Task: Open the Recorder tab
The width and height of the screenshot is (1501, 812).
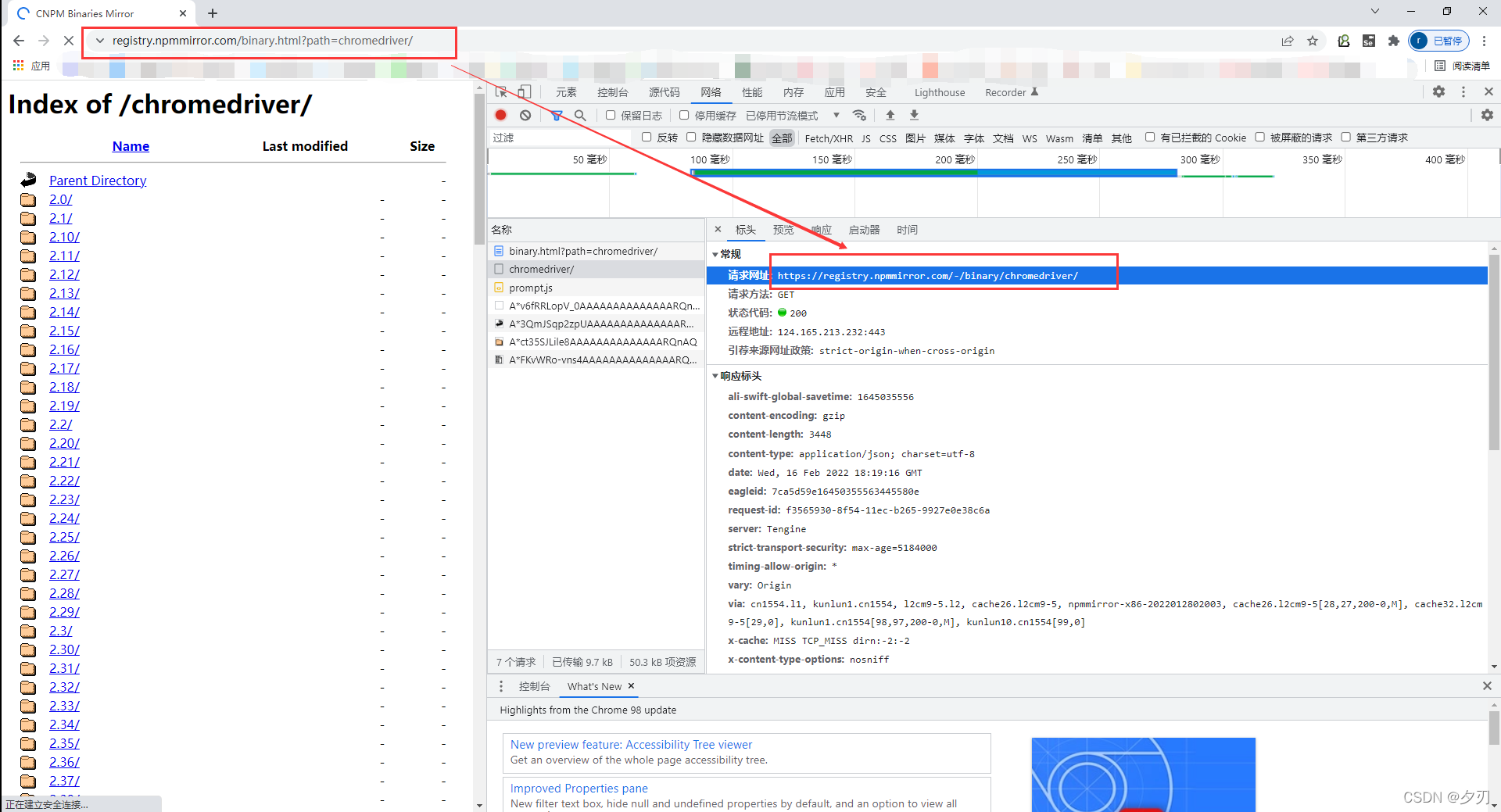Action: point(1011,92)
